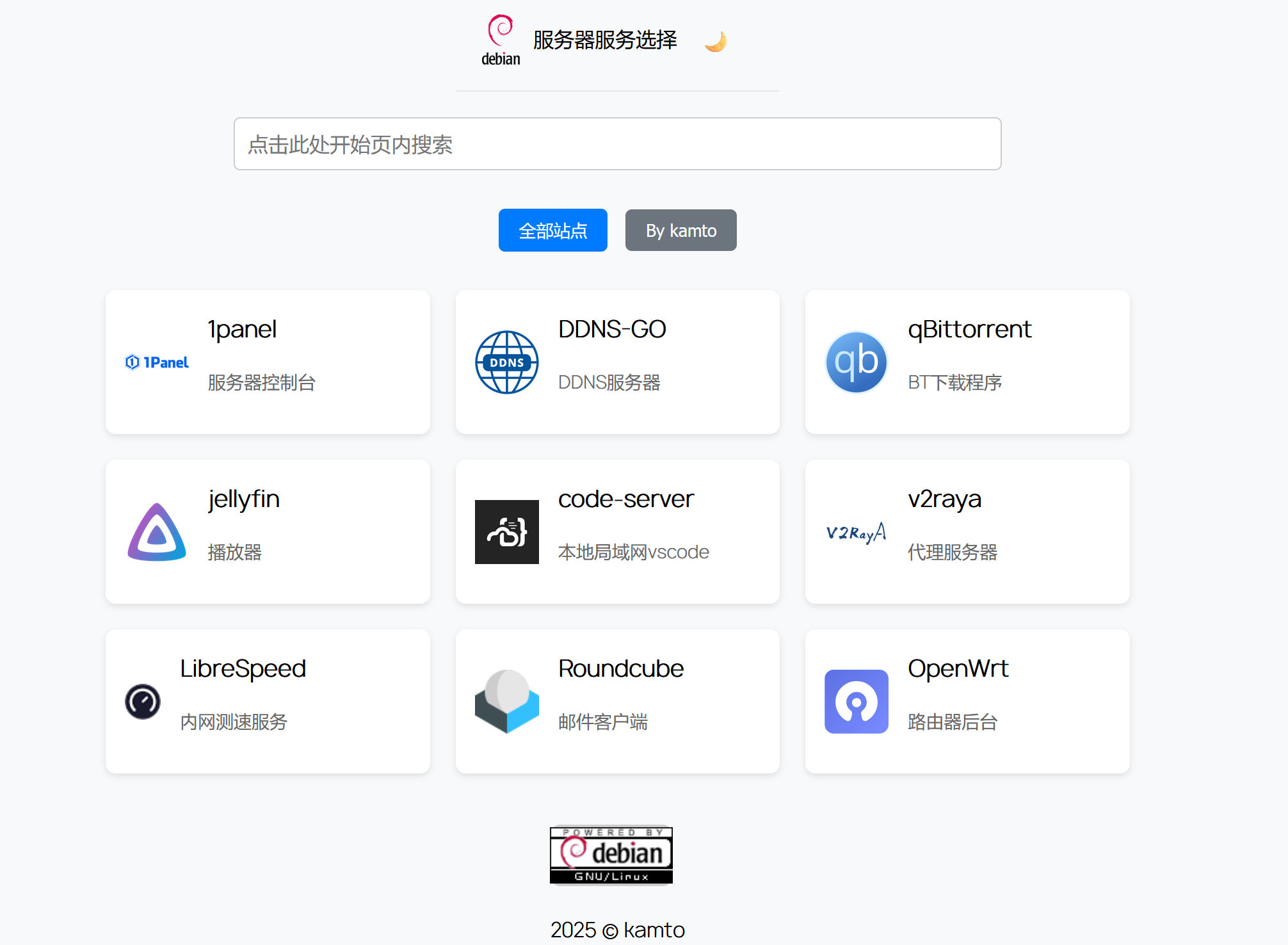The width and height of the screenshot is (1288, 945).
Task: Click the Powered by Debian badge
Action: point(611,855)
